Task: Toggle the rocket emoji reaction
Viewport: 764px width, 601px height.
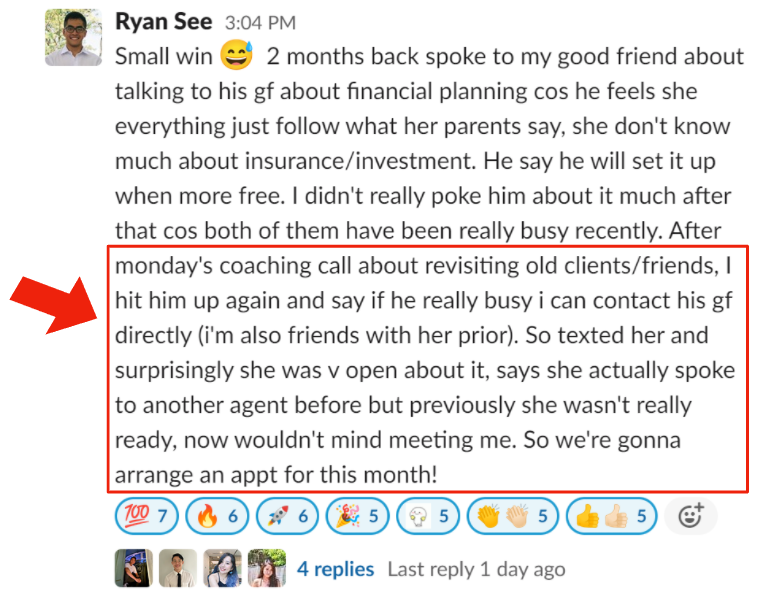Action: [x=287, y=516]
